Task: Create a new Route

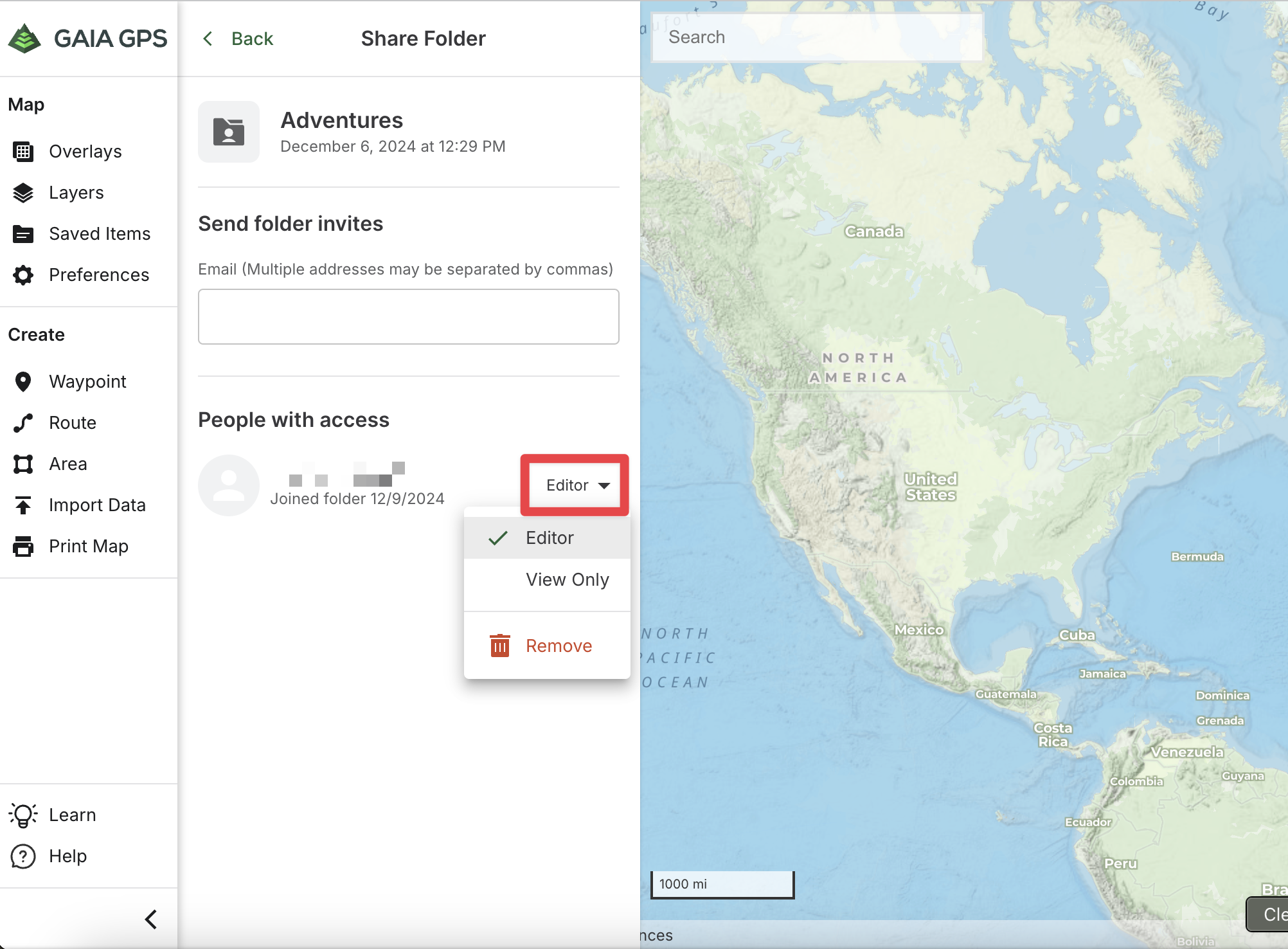Action: pyautogui.click(x=73, y=422)
